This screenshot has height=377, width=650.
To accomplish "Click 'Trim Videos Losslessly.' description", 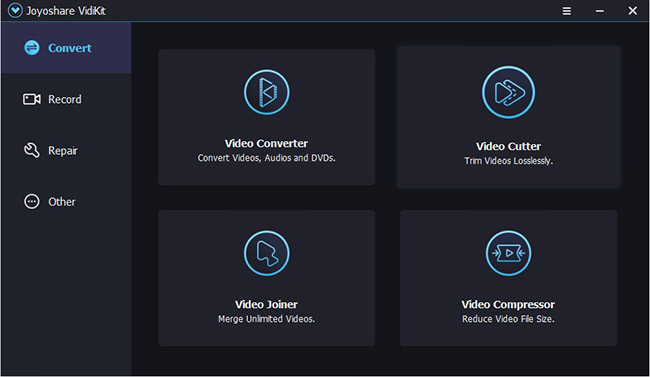I will (509, 161).
